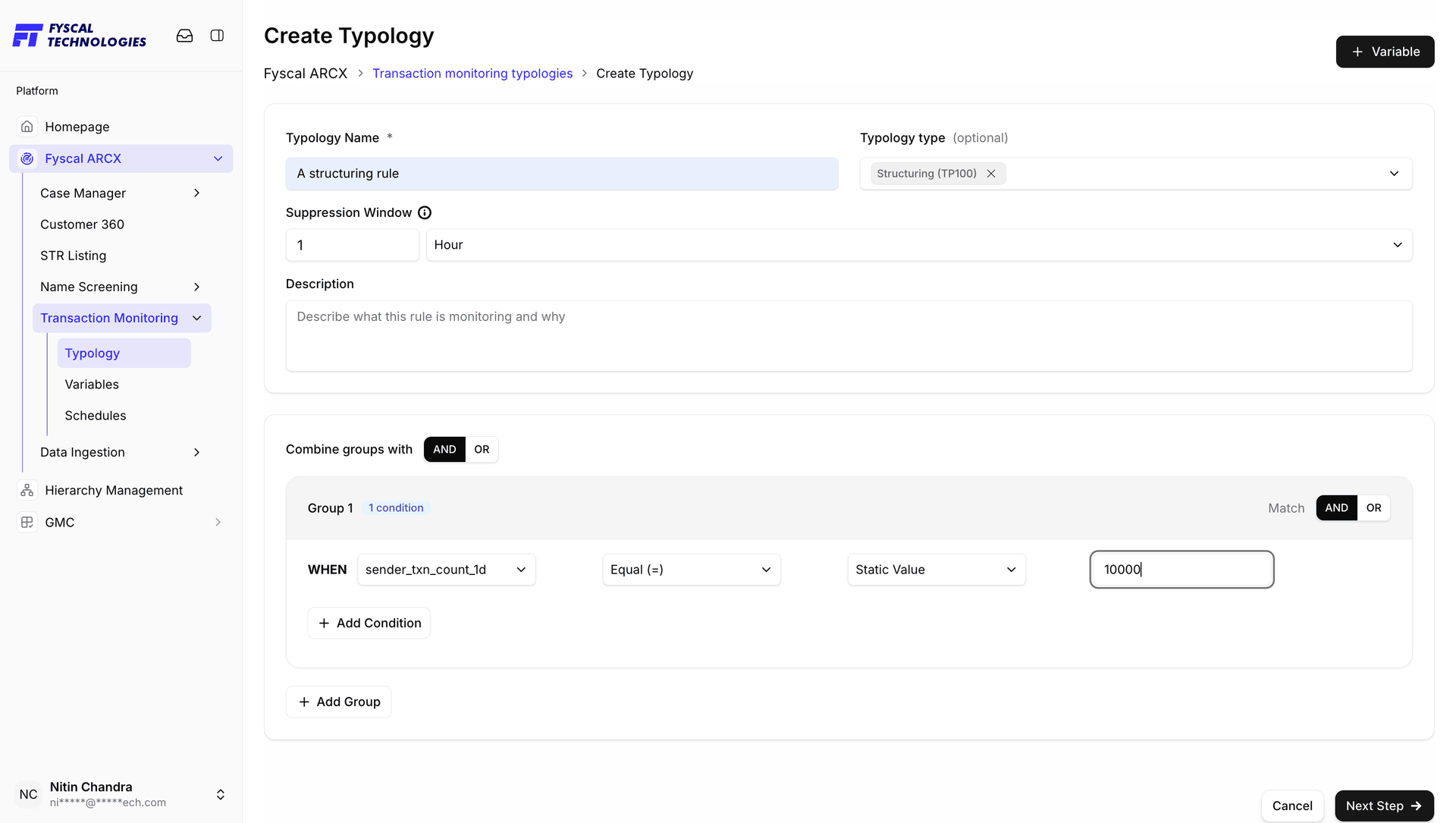Image resolution: width=1456 pixels, height=823 pixels.
Task: Click the + Variable button
Action: tap(1385, 52)
